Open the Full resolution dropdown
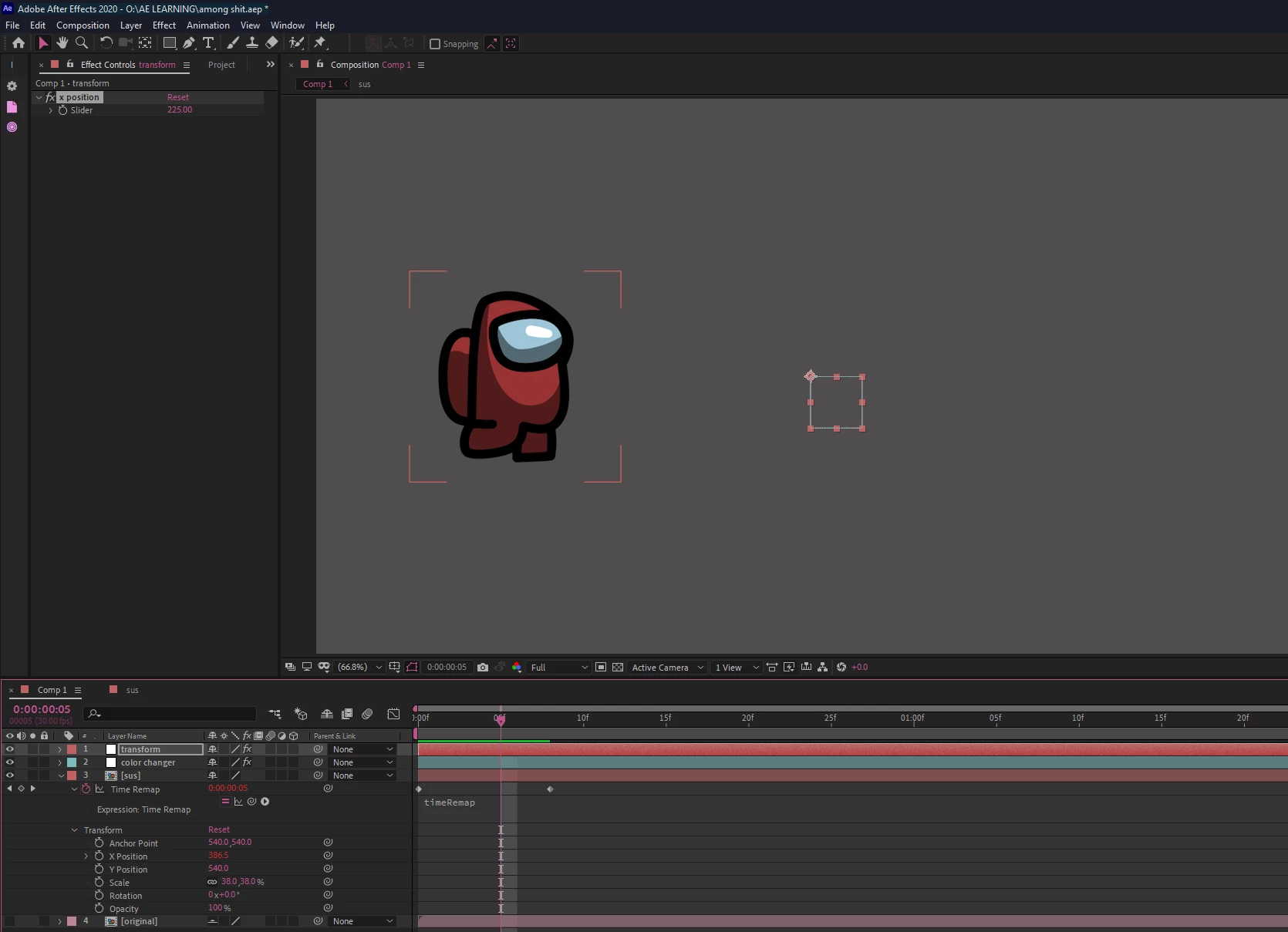Viewport: 1288px width, 932px height. 559,668
